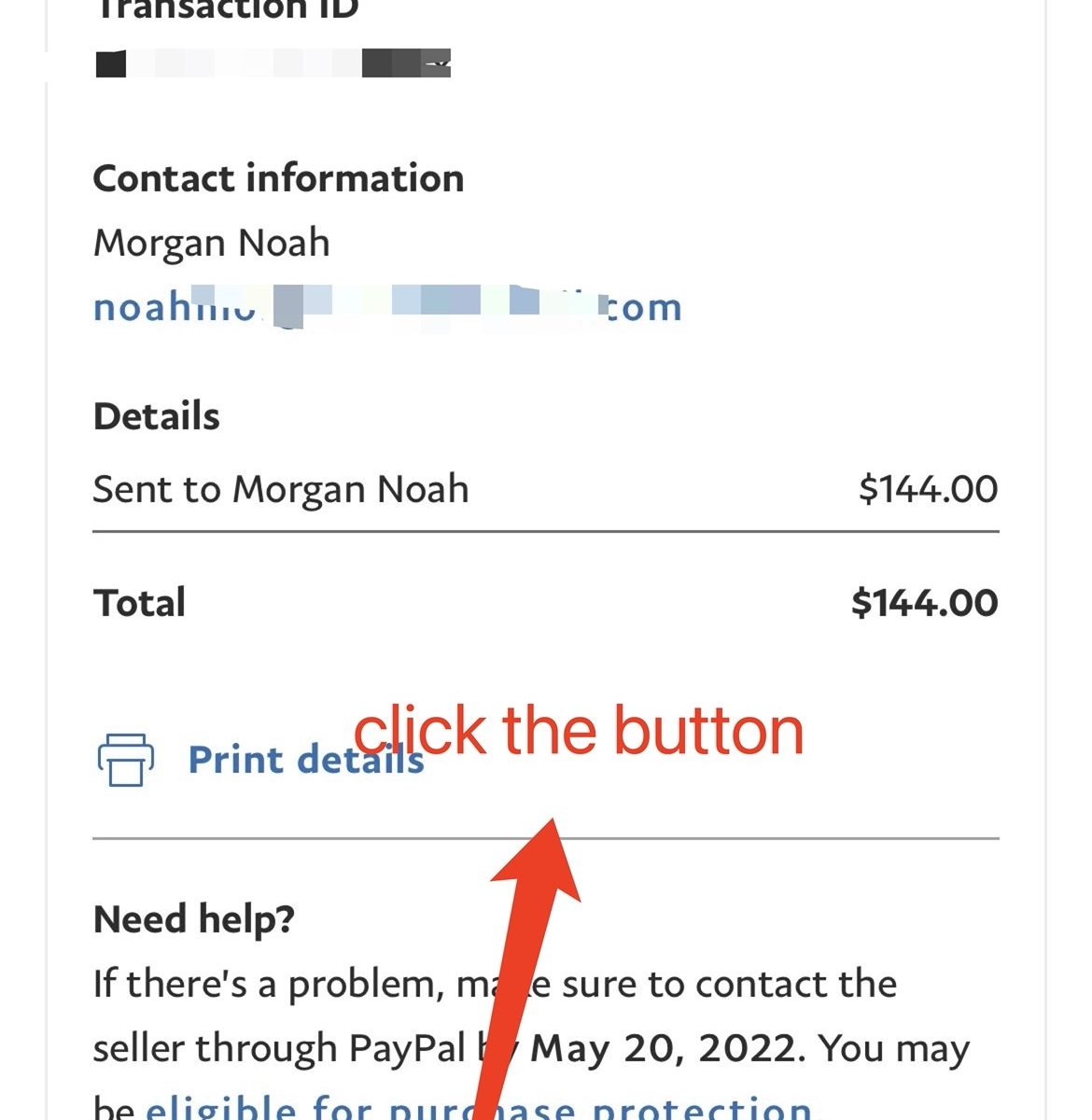Screen dimensions: 1092x1120
Task: Click Morgan Noah's email address link
Action: [387, 307]
